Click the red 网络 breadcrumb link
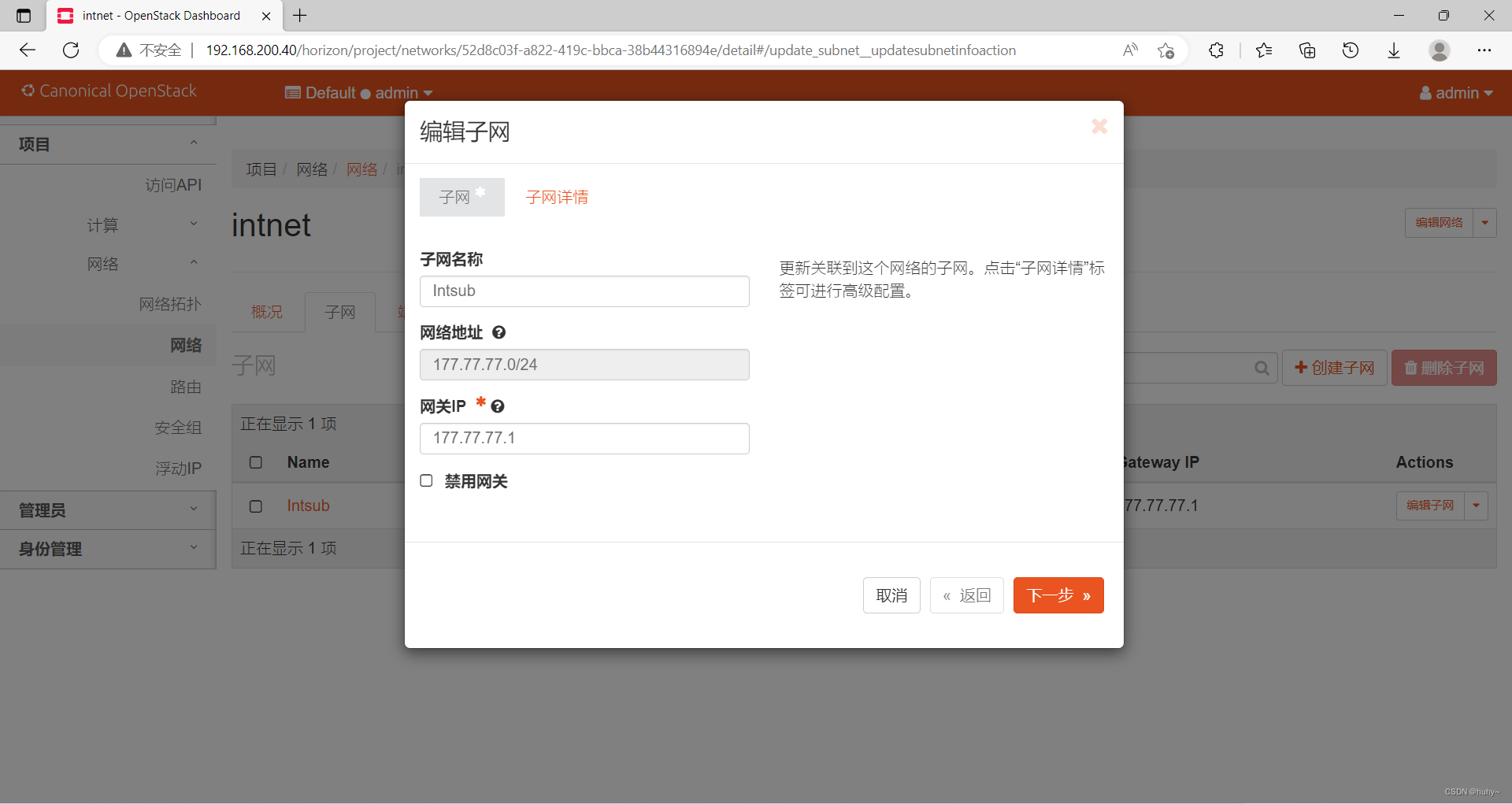The height and width of the screenshot is (804, 1512). (362, 169)
